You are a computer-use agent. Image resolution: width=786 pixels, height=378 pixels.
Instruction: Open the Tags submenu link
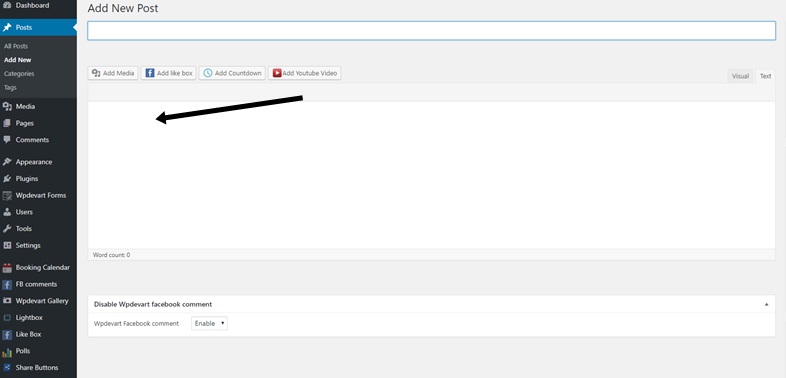[x=10, y=87]
